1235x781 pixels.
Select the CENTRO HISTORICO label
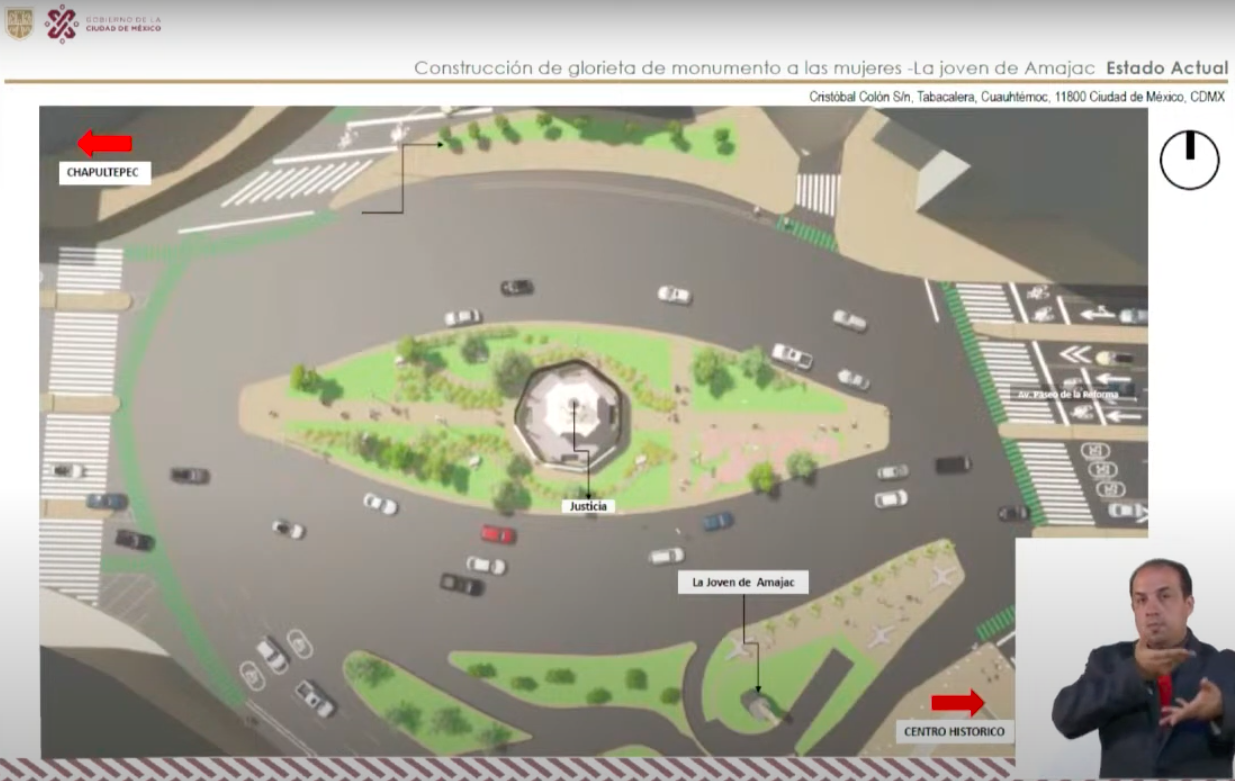(954, 732)
